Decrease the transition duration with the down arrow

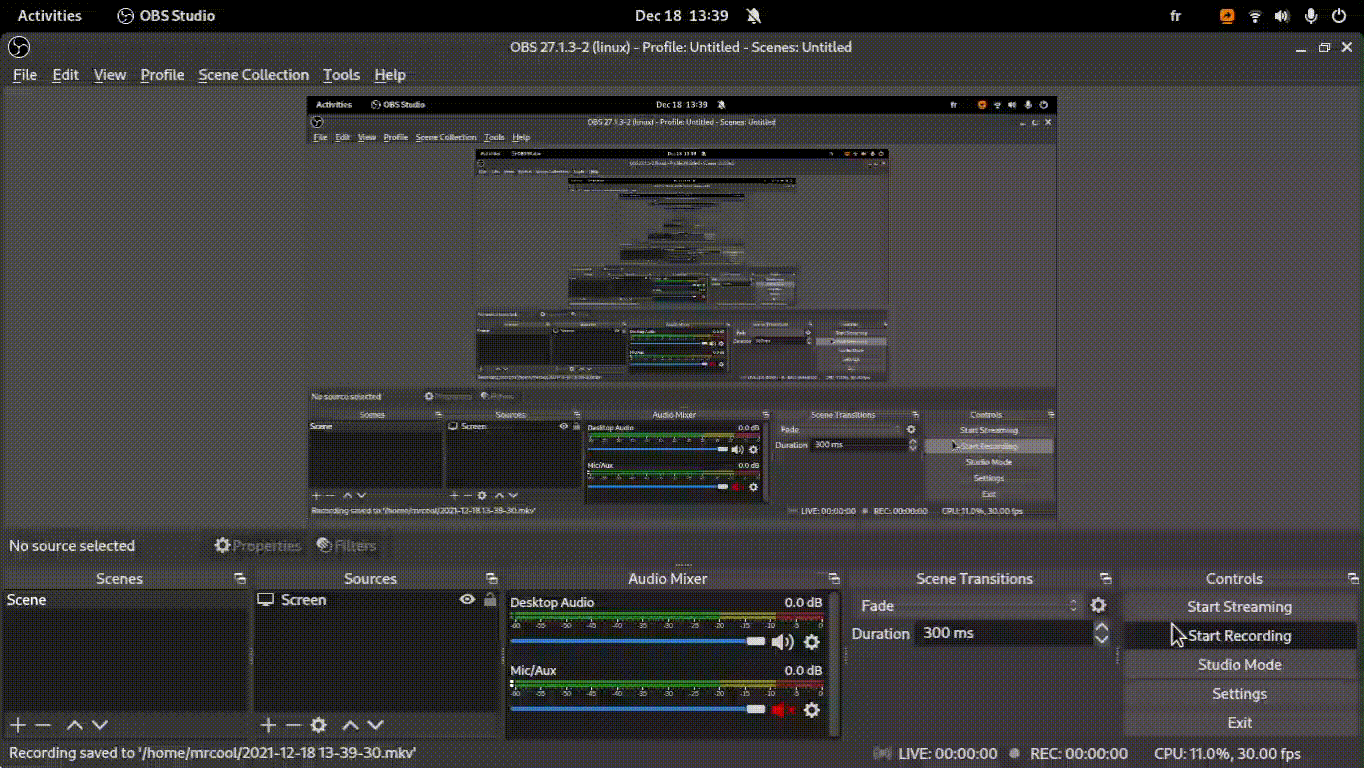1101,639
